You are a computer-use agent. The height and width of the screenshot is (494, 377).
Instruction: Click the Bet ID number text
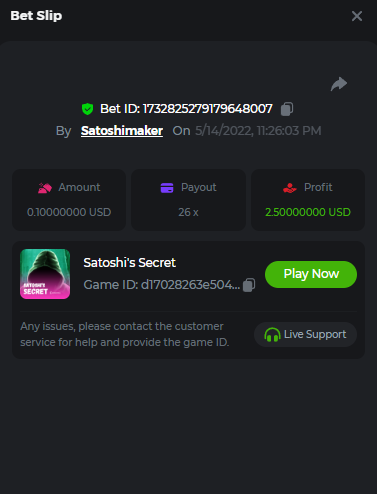pyautogui.click(x=208, y=109)
